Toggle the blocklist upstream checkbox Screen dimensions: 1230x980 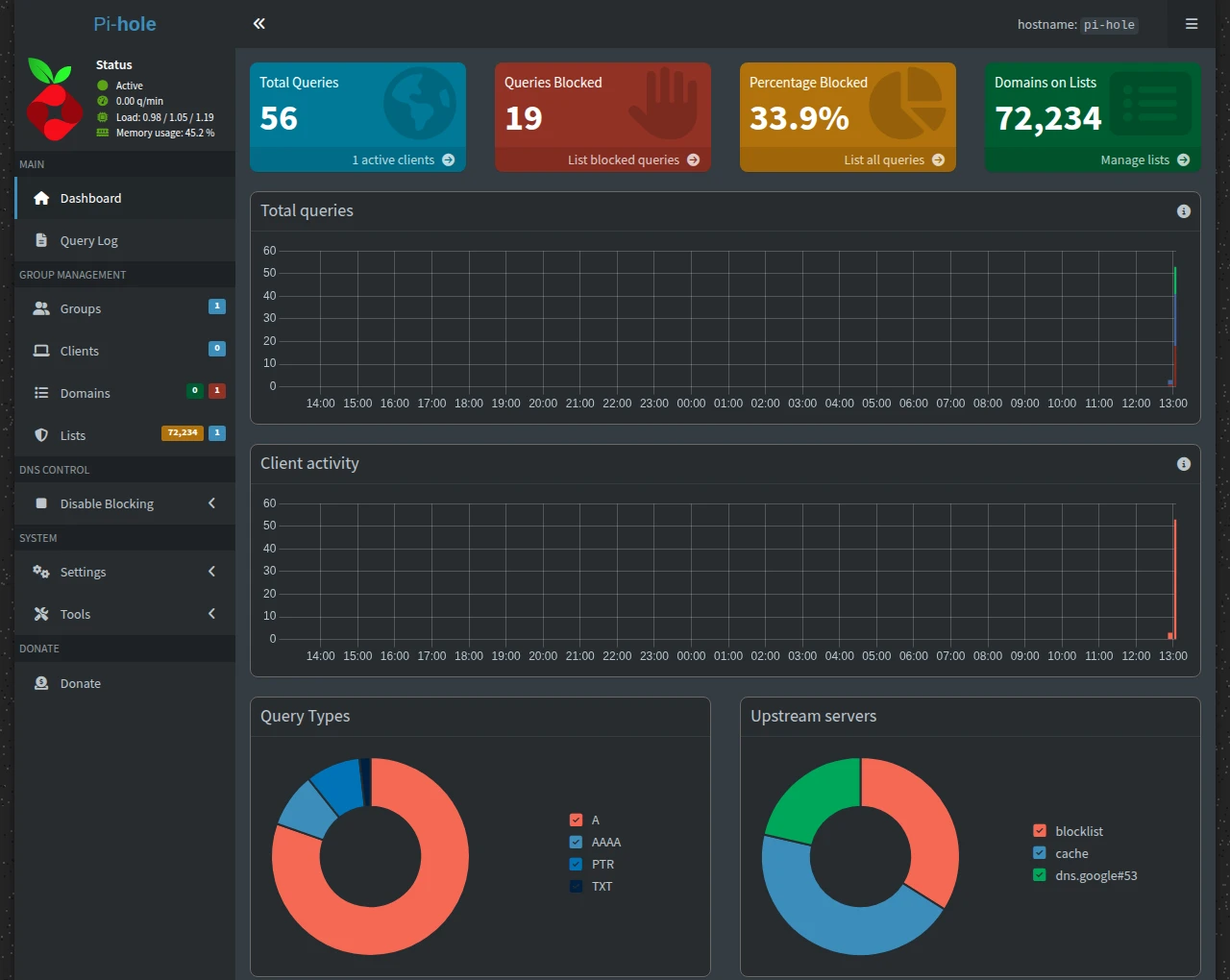click(1039, 830)
